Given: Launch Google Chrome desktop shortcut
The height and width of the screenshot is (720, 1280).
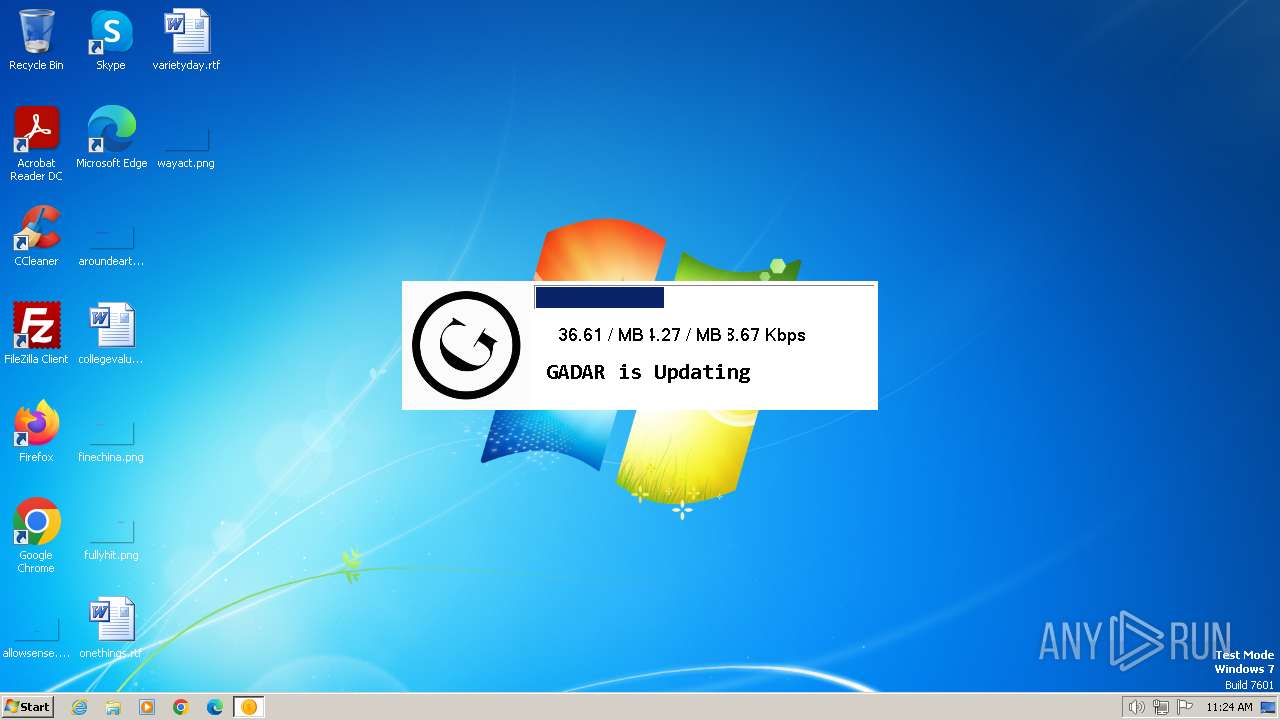Looking at the screenshot, I should point(36,536).
